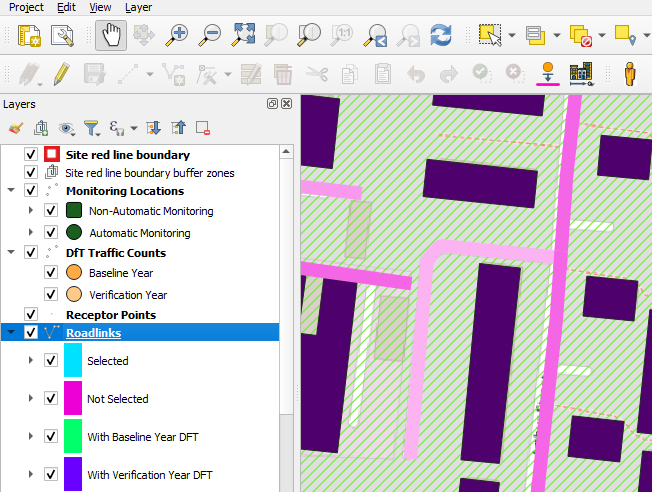
Task: Select the Baseline Year layer entry
Action: (122, 273)
